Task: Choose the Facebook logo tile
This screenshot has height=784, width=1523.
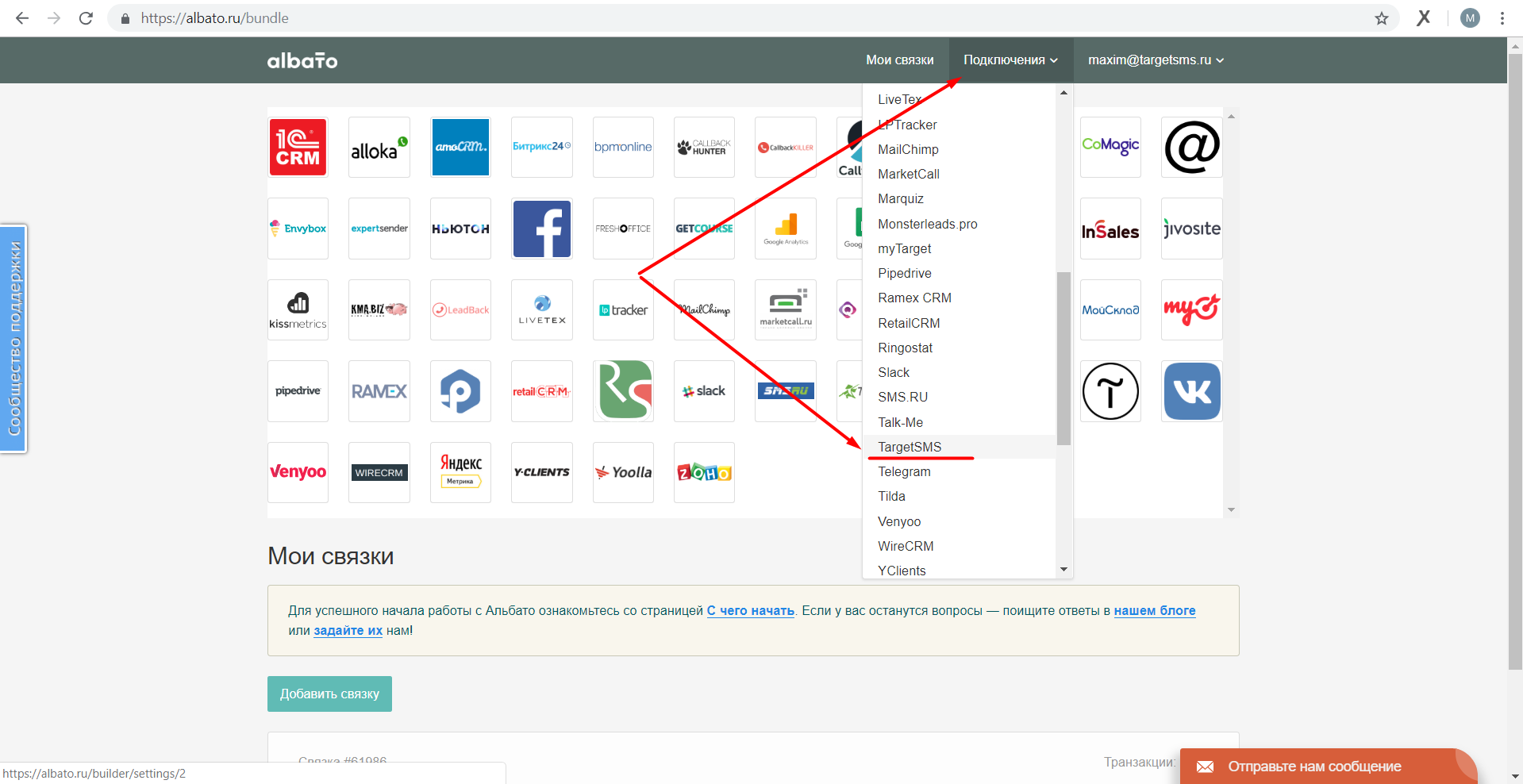Action: click(x=542, y=229)
